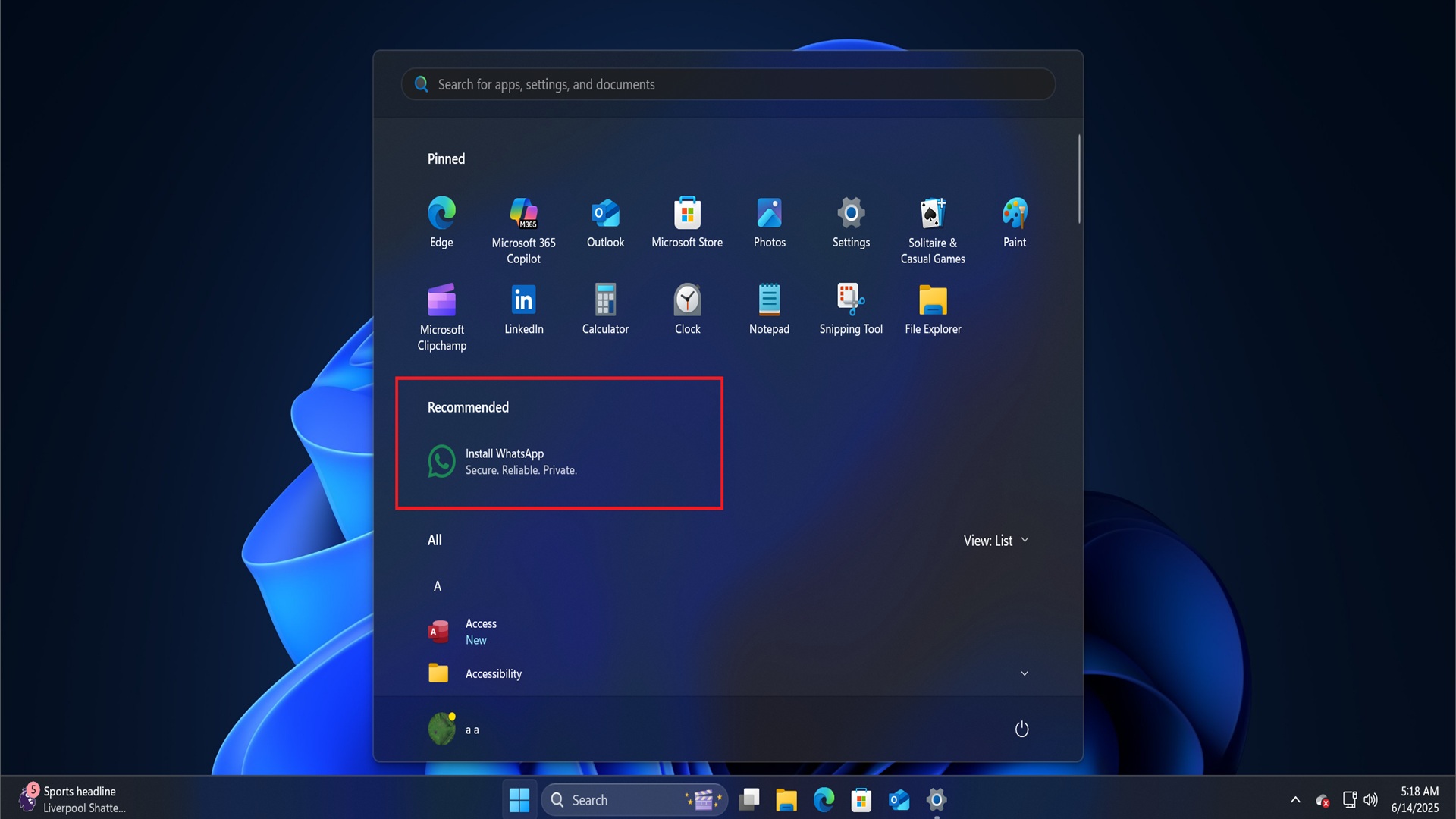
Task: Open the Calculator app
Action: tap(605, 300)
